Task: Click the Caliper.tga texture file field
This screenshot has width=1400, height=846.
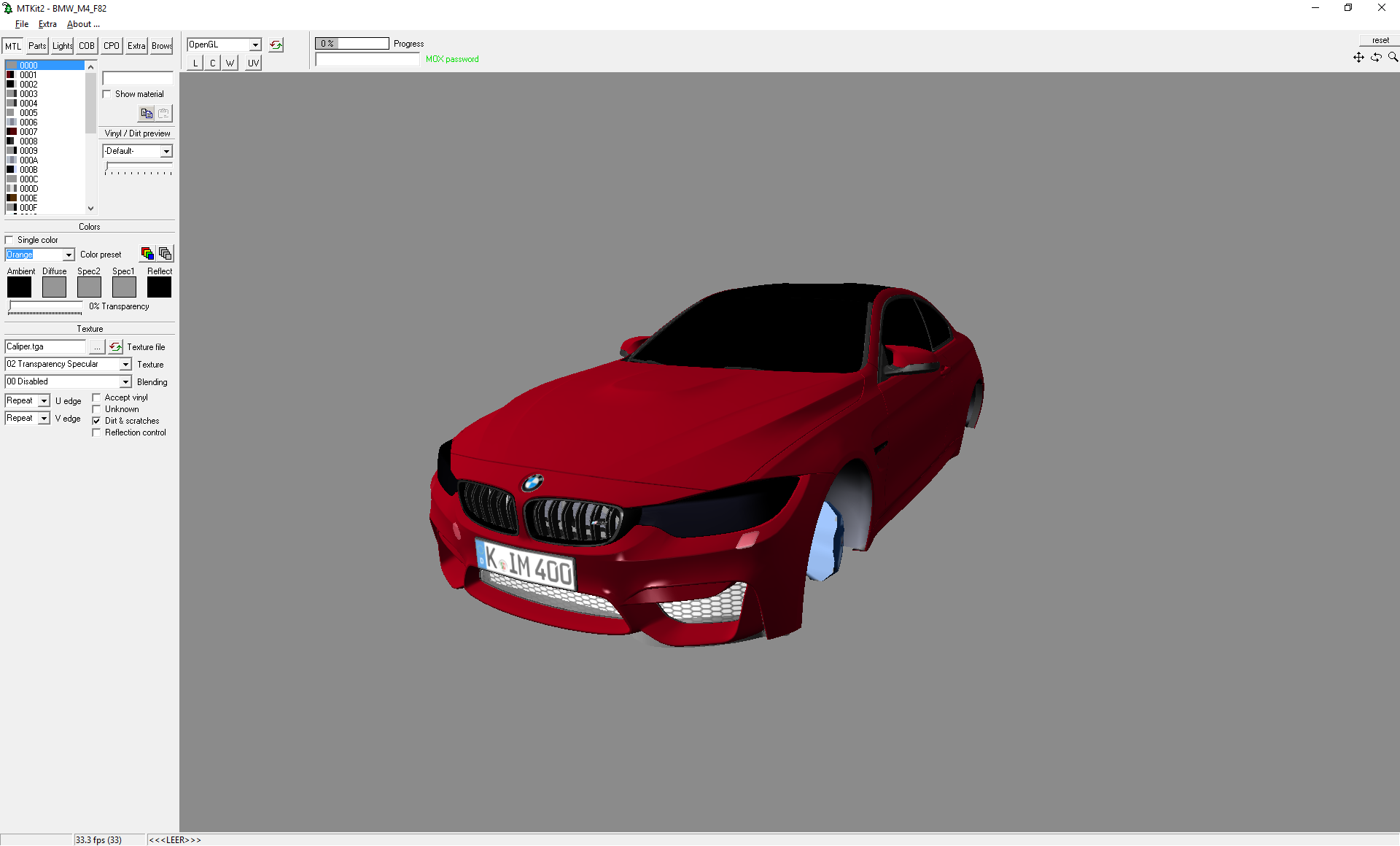Action: tap(46, 347)
